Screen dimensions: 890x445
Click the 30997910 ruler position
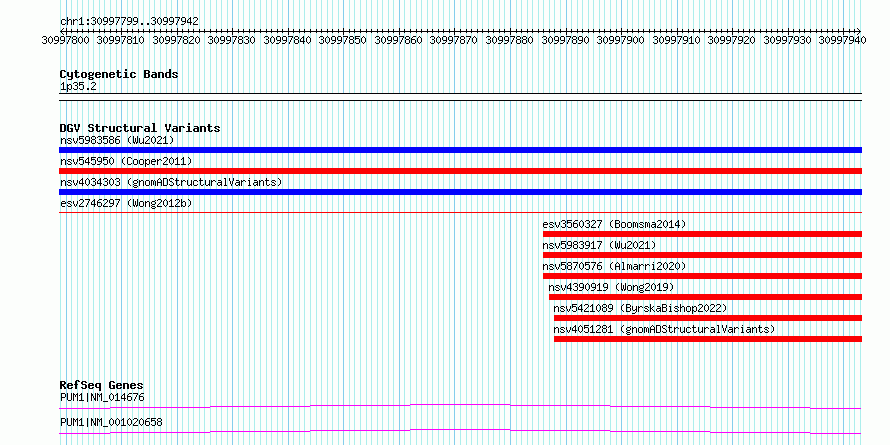coord(676,40)
